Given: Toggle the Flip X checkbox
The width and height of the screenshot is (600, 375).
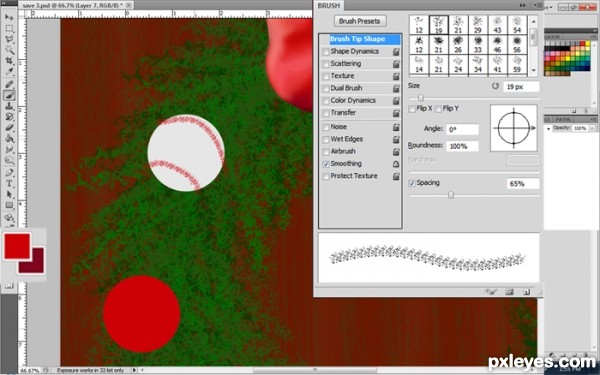Looking at the screenshot, I should [412, 109].
